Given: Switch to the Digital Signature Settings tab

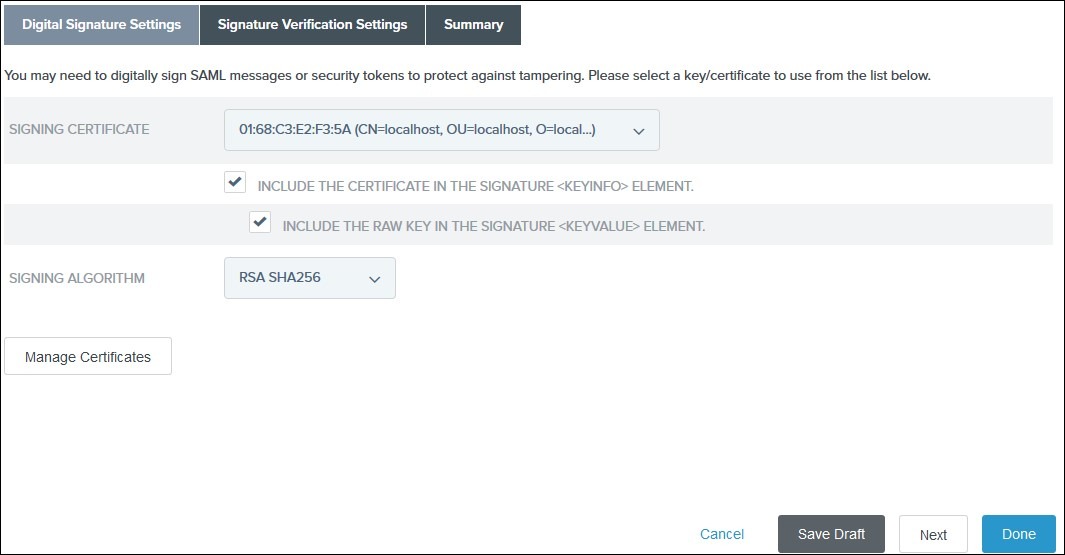Looking at the screenshot, I should [x=101, y=25].
